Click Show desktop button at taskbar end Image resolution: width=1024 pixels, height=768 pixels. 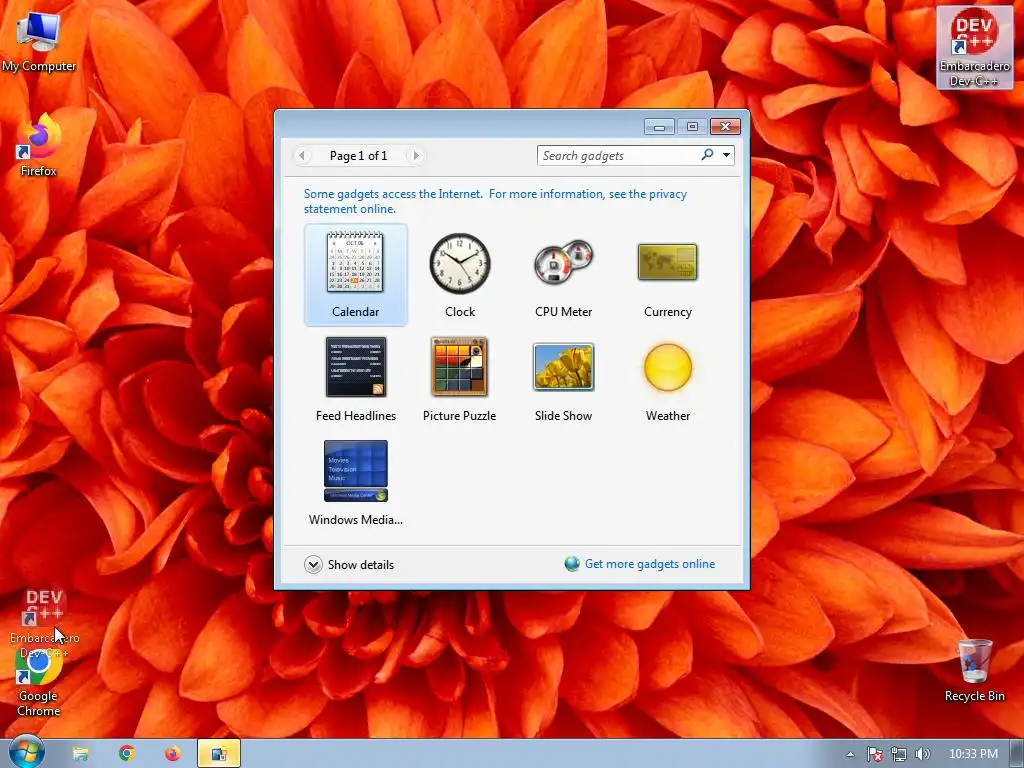coord(1017,754)
